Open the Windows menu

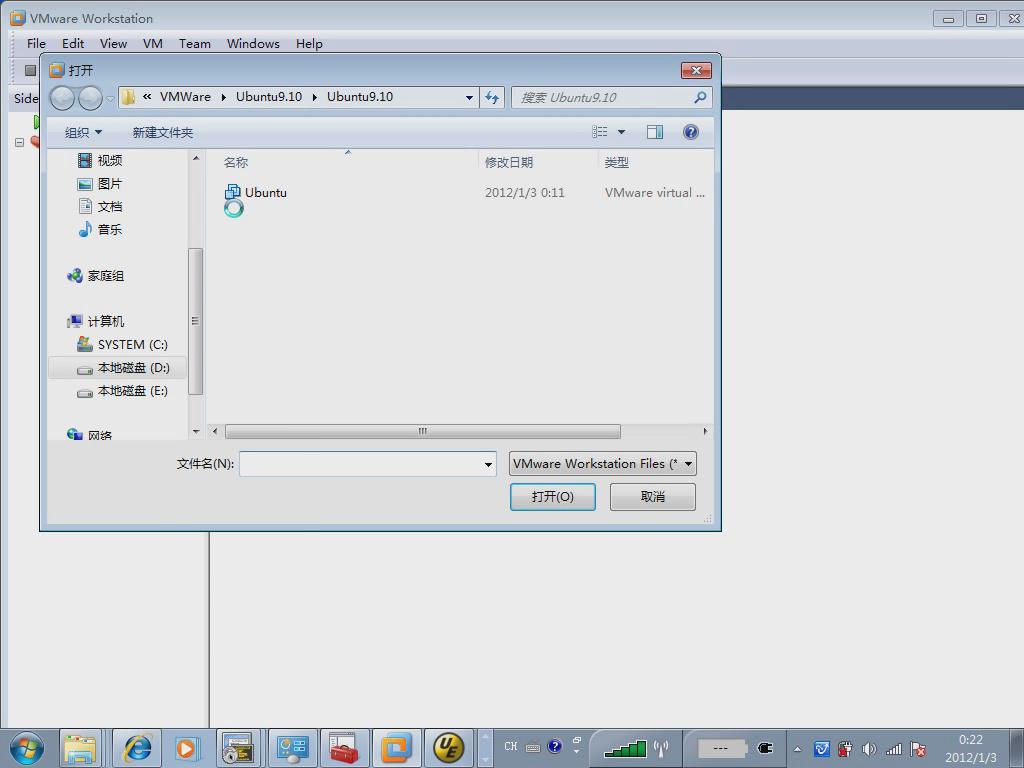(253, 44)
